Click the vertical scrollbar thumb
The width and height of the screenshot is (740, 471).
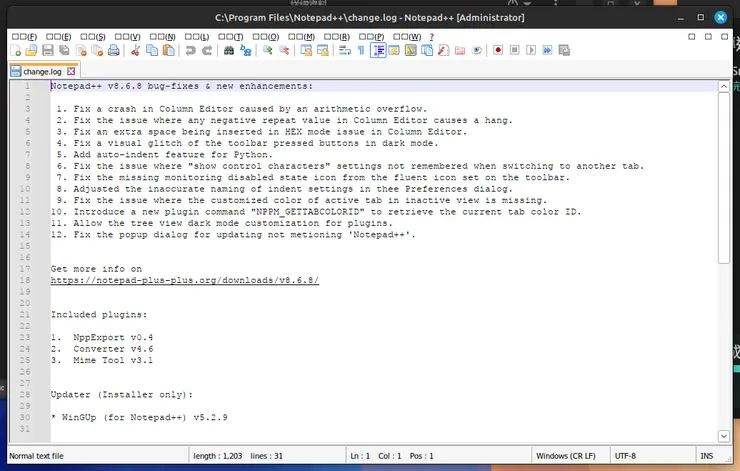(x=723, y=177)
